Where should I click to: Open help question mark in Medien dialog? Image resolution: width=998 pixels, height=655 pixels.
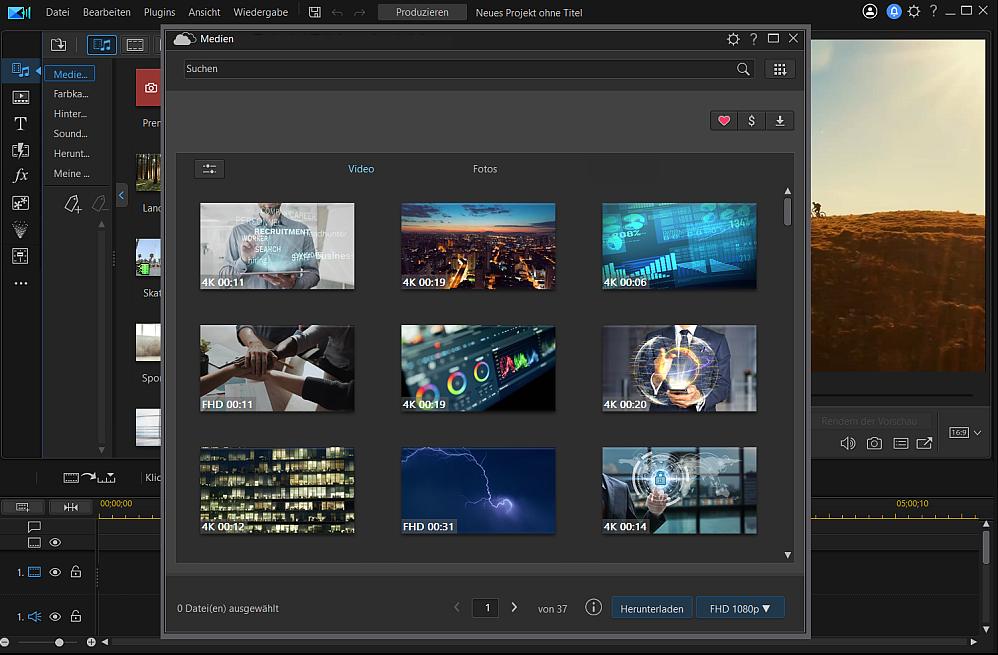pyautogui.click(x=754, y=39)
